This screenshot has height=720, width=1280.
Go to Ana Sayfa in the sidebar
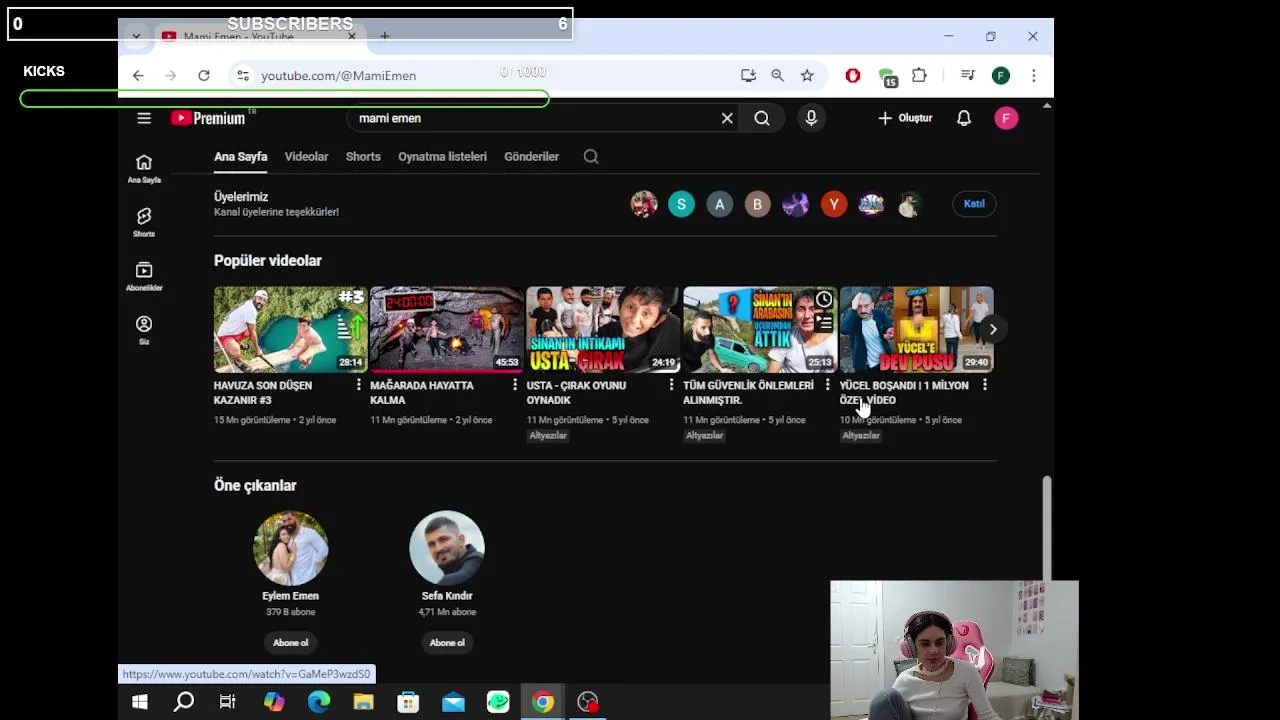point(144,169)
